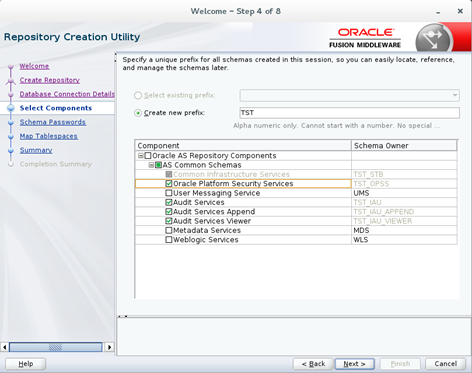Image resolution: width=472 pixels, height=373 pixels.
Task: Click the right scroll arrow of navigation pane
Action: [109, 347]
